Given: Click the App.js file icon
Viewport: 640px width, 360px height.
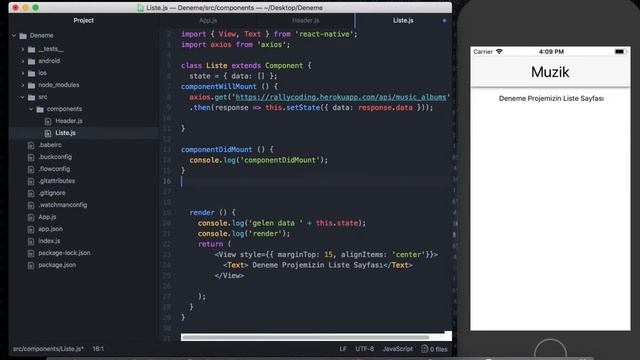Looking at the screenshot, I should tap(31, 218).
